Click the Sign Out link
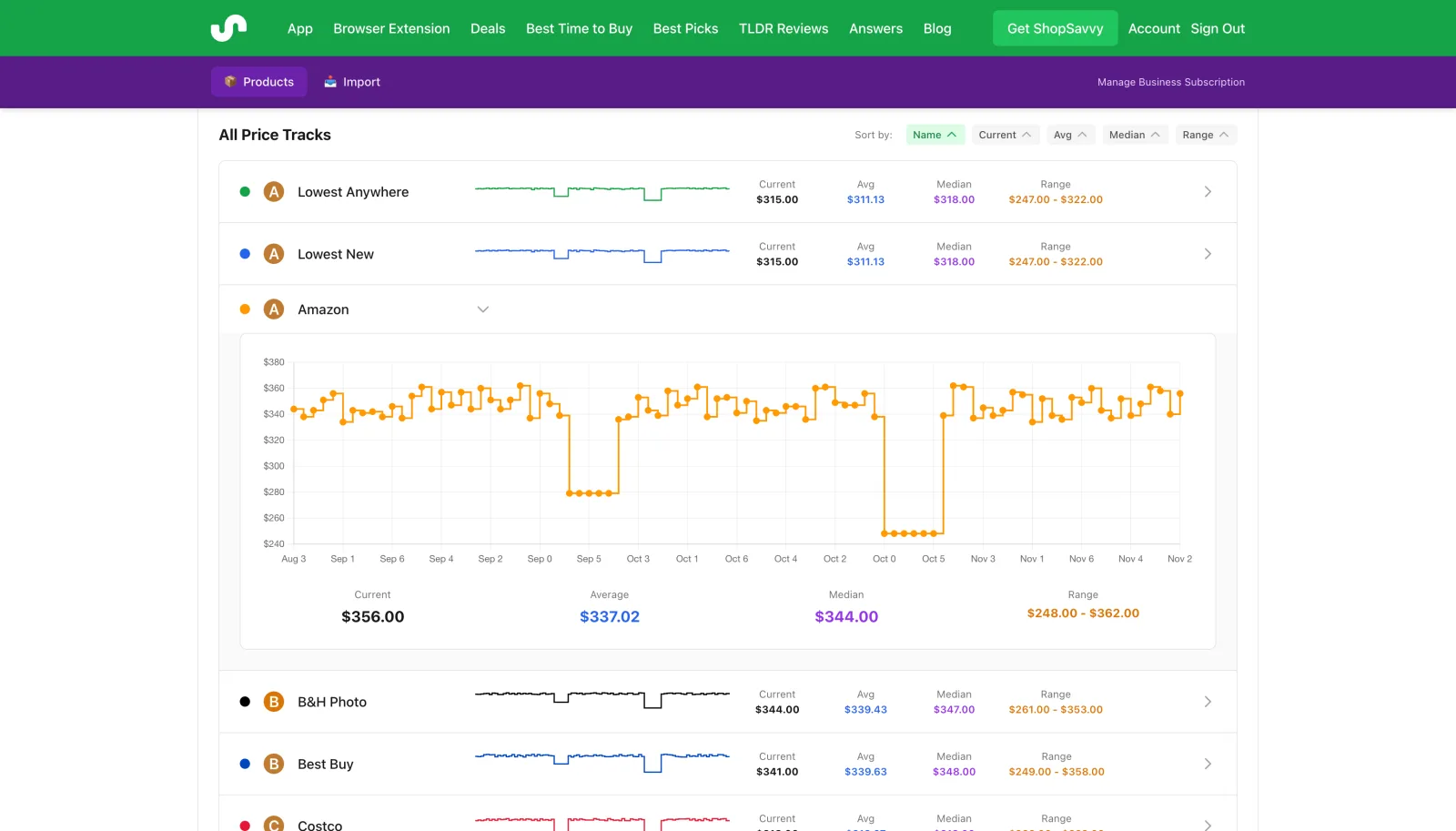Viewport: 1456px width, 831px height. pos(1218,28)
